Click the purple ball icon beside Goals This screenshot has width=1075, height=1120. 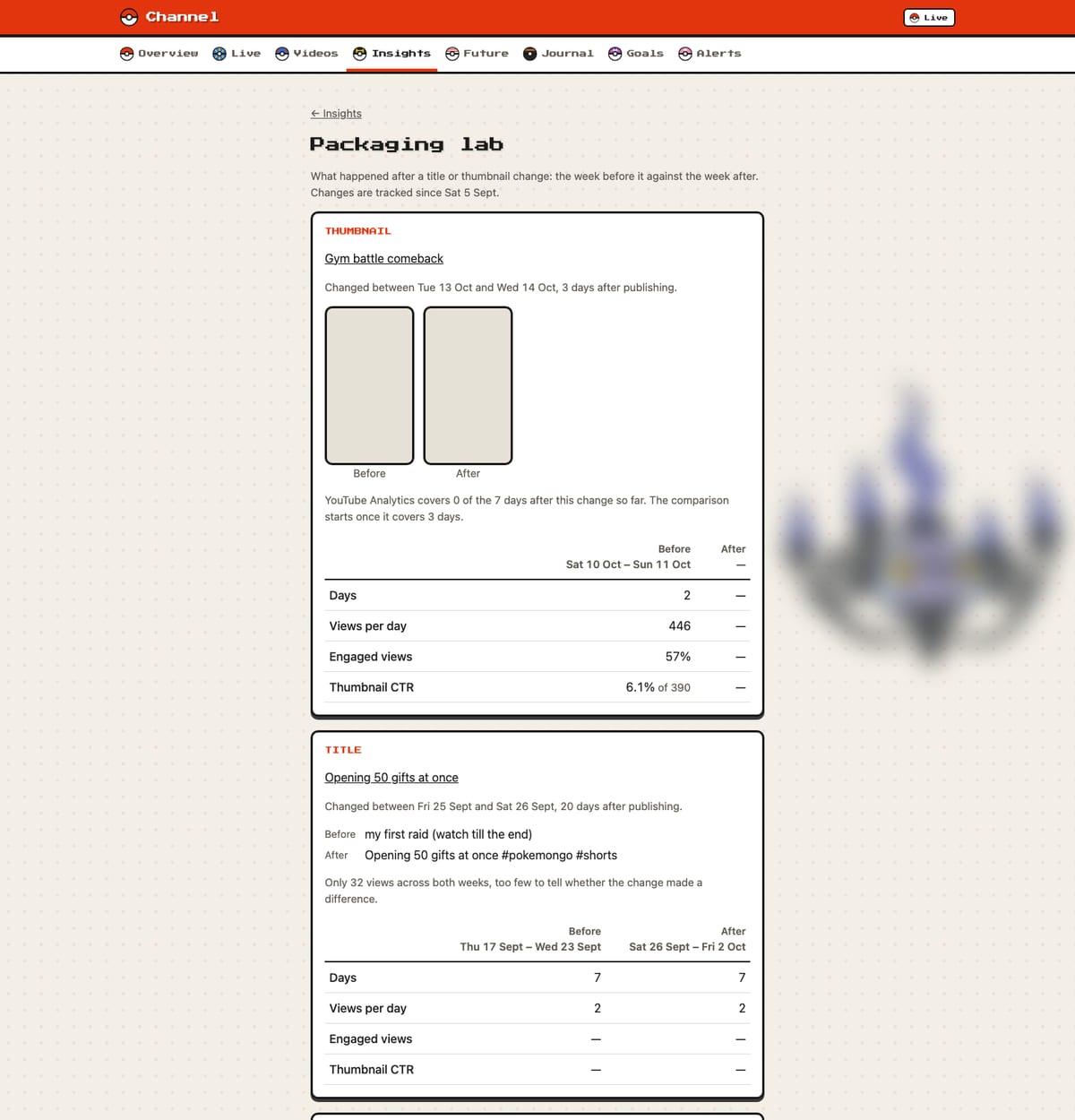pos(615,54)
